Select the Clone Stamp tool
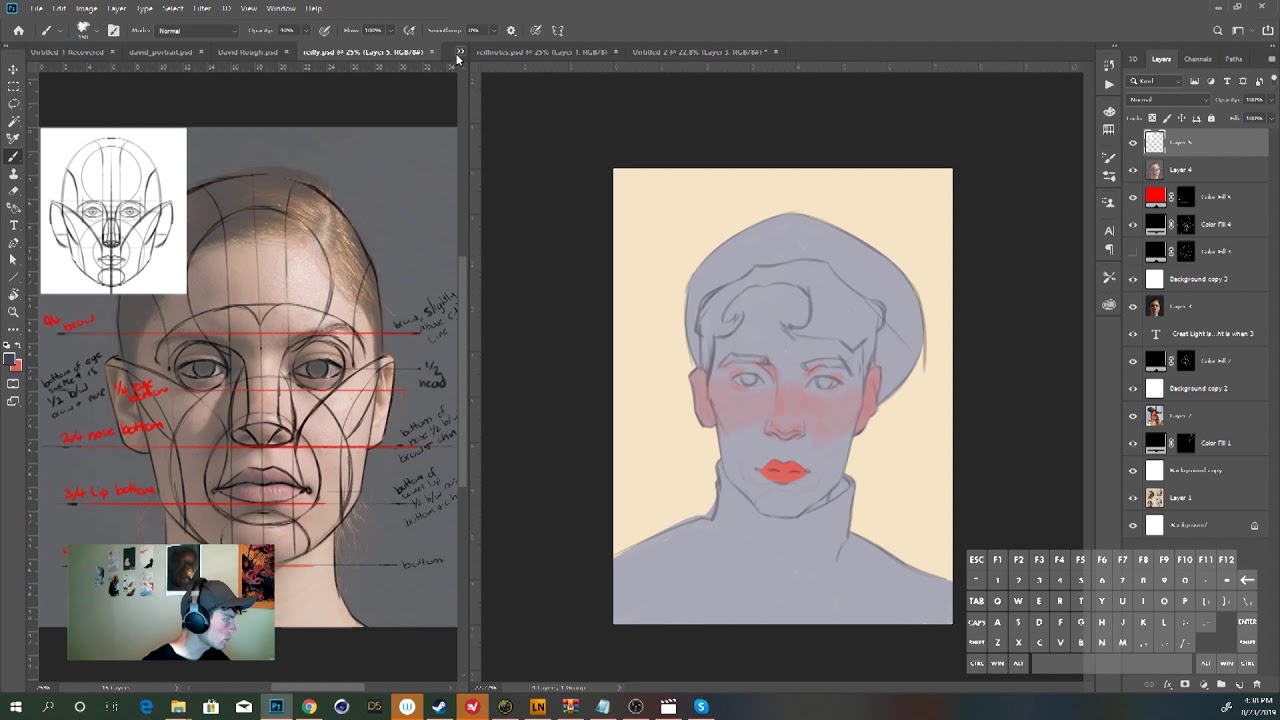Screen dimensions: 1280x720 [x=14, y=174]
